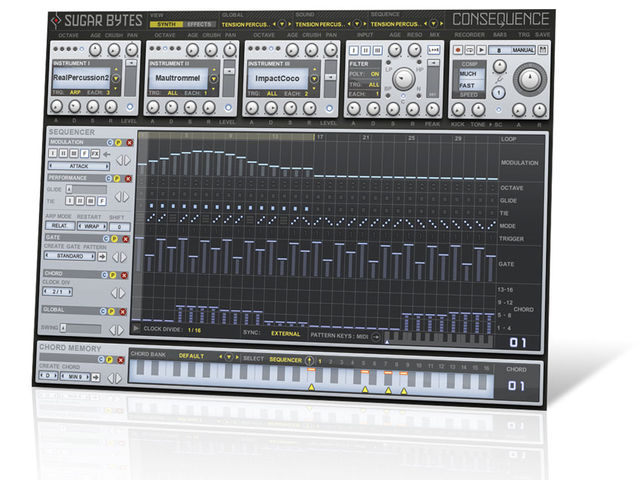Adjust the Glide slider
Viewport: 640px width, 480px height.
coord(86,189)
